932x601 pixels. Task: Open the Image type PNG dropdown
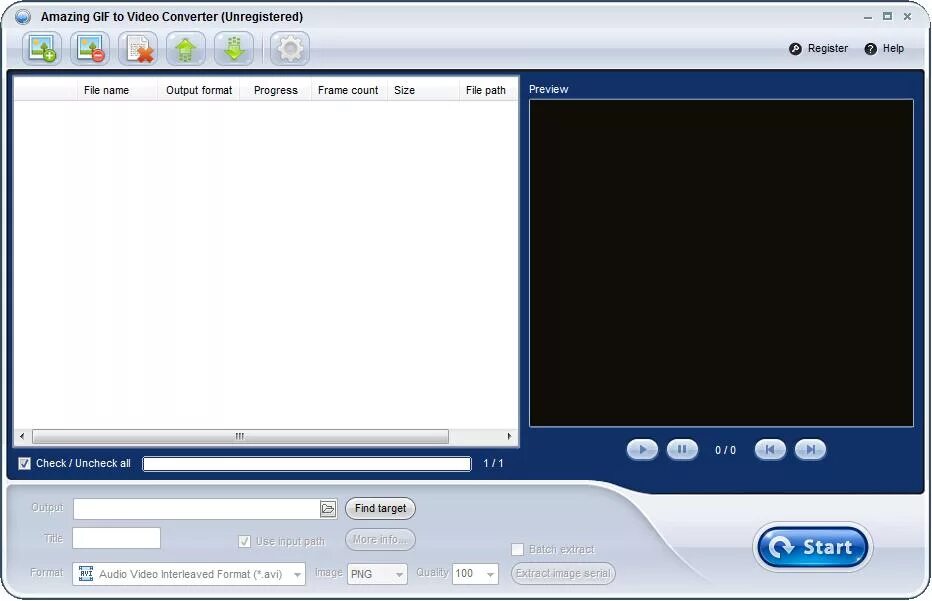(x=377, y=574)
